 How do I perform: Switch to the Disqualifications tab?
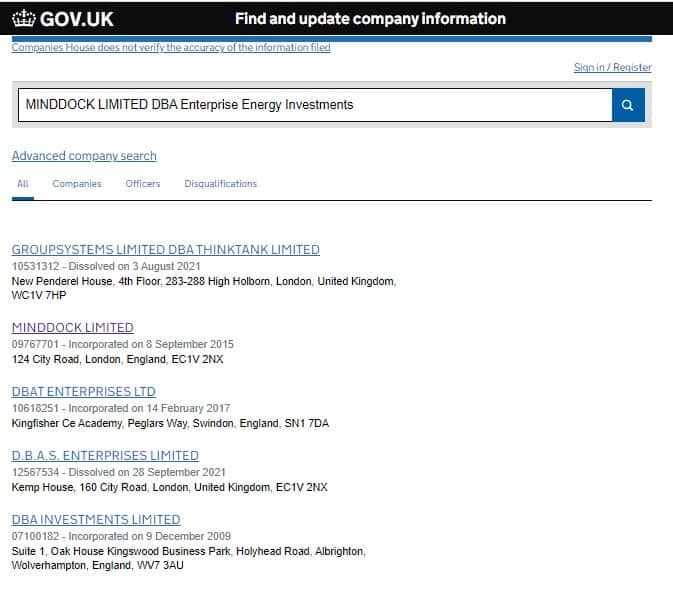(221, 184)
